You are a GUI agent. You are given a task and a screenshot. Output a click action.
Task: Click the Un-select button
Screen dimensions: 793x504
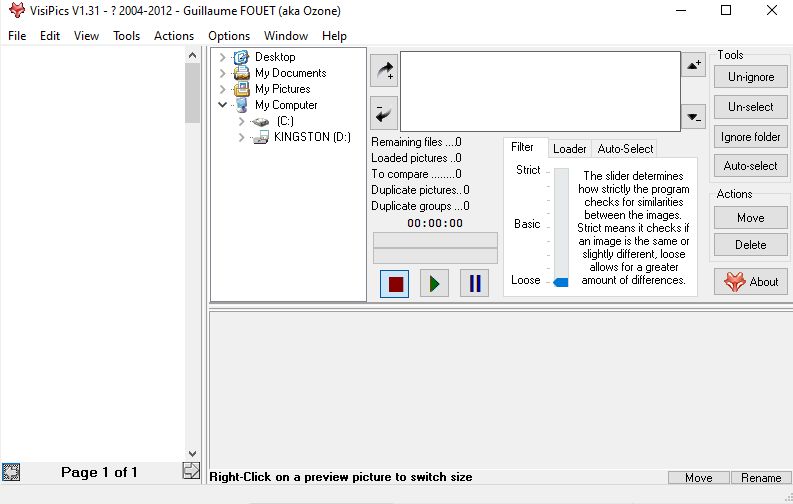pyautogui.click(x=751, y=107)
